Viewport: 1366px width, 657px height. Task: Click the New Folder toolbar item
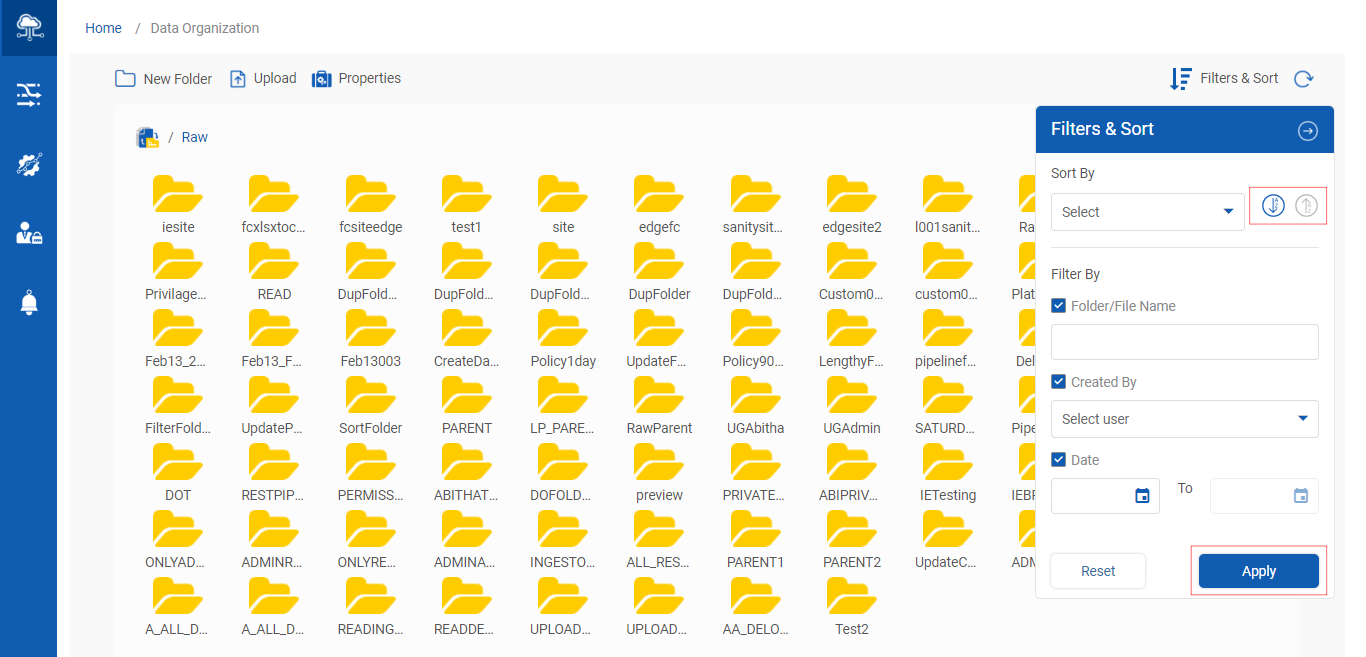[163, 79]
